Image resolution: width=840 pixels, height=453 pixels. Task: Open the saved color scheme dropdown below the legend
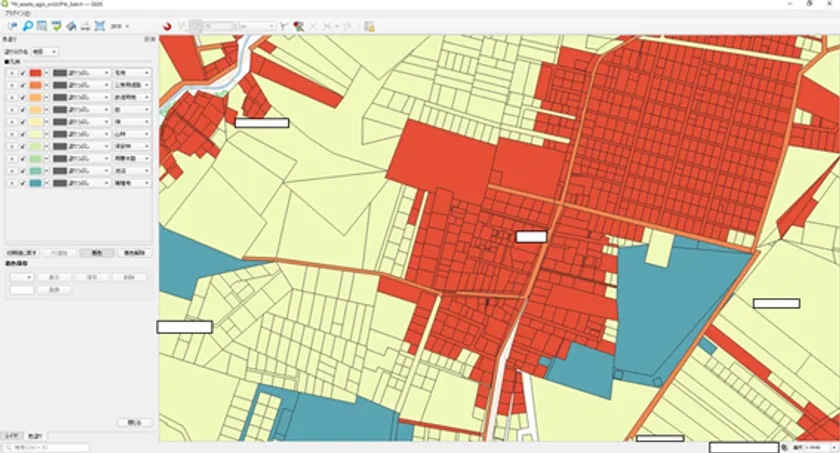point(21,277)
